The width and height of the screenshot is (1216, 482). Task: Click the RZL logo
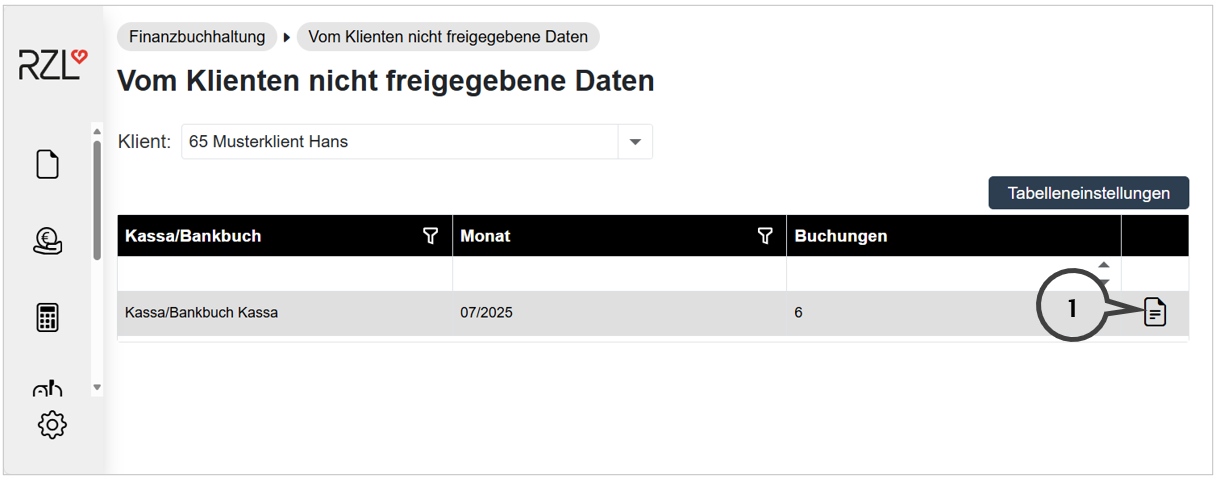point(53,66)
